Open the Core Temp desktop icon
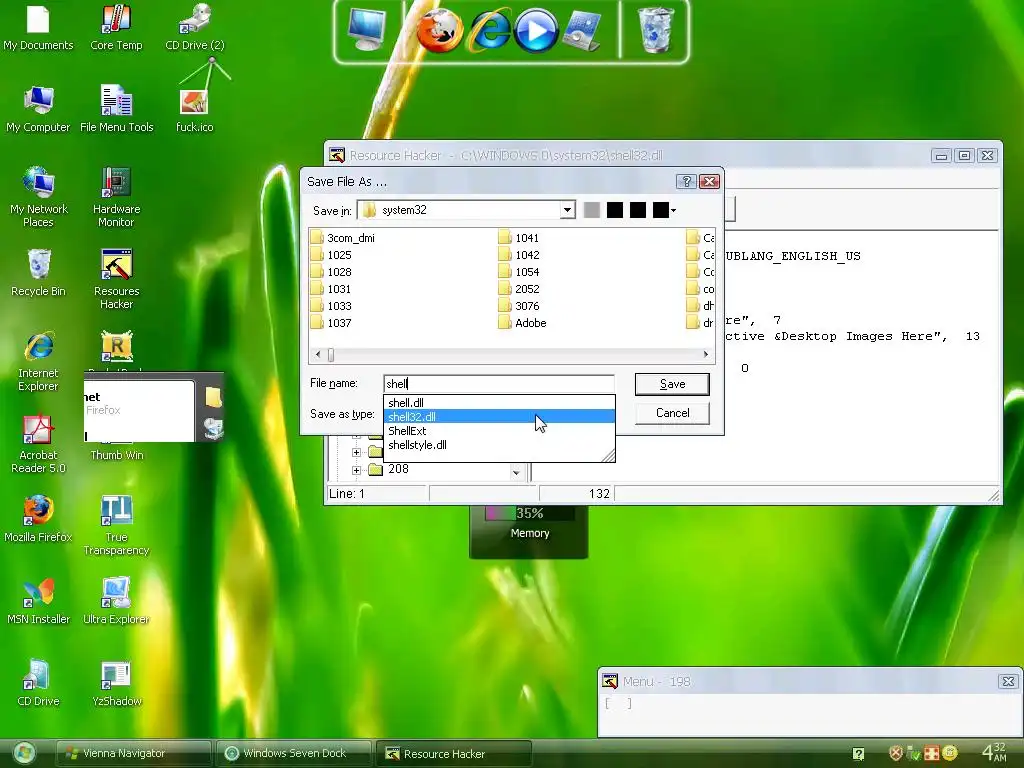The image size is (1024, 768). 116,27
